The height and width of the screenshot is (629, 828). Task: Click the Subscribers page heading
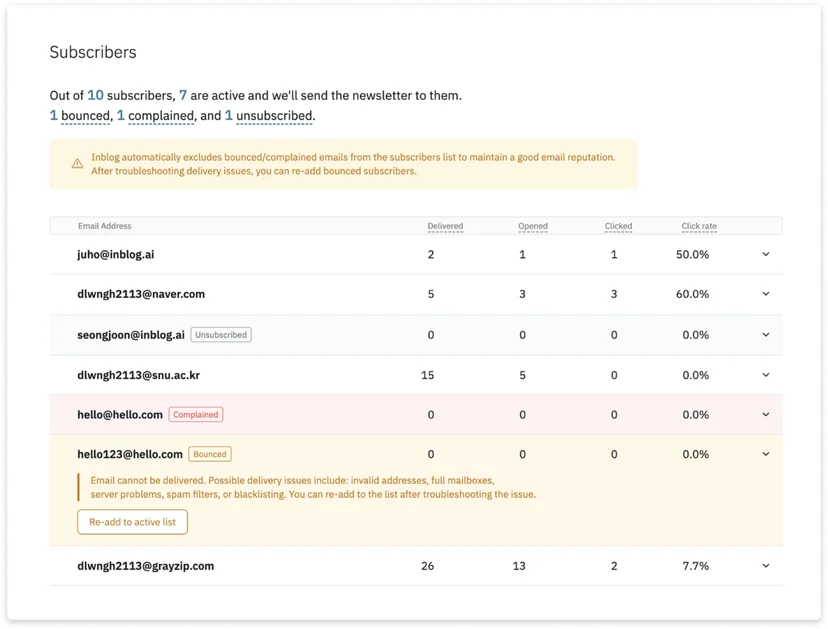(x=93, y=52)
